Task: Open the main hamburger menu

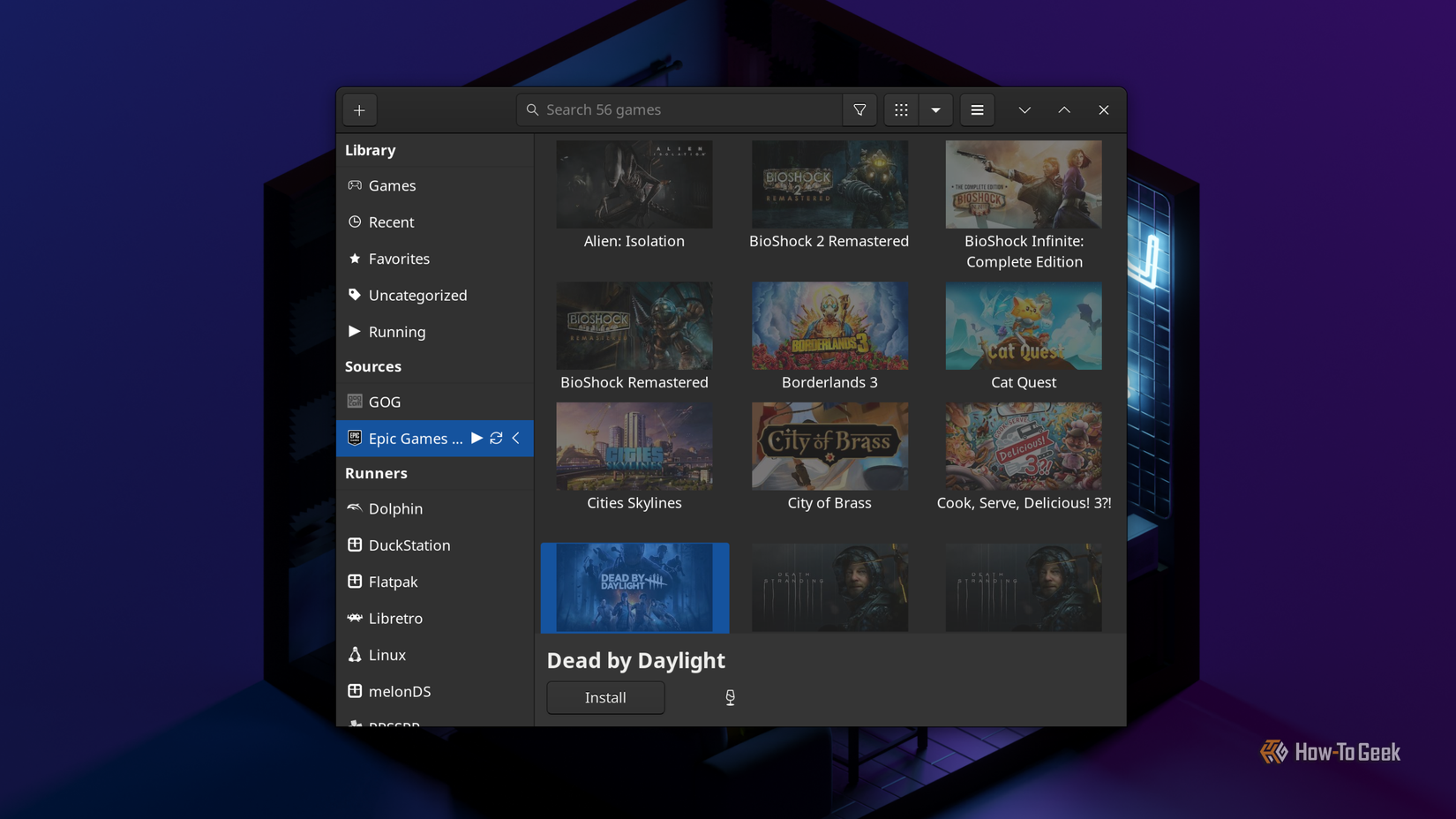Action: 977,109
